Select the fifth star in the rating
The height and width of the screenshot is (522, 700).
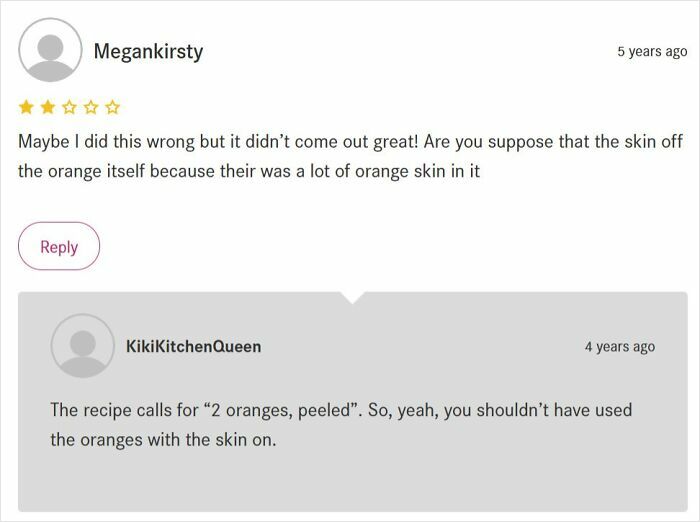tap(112, 106)
